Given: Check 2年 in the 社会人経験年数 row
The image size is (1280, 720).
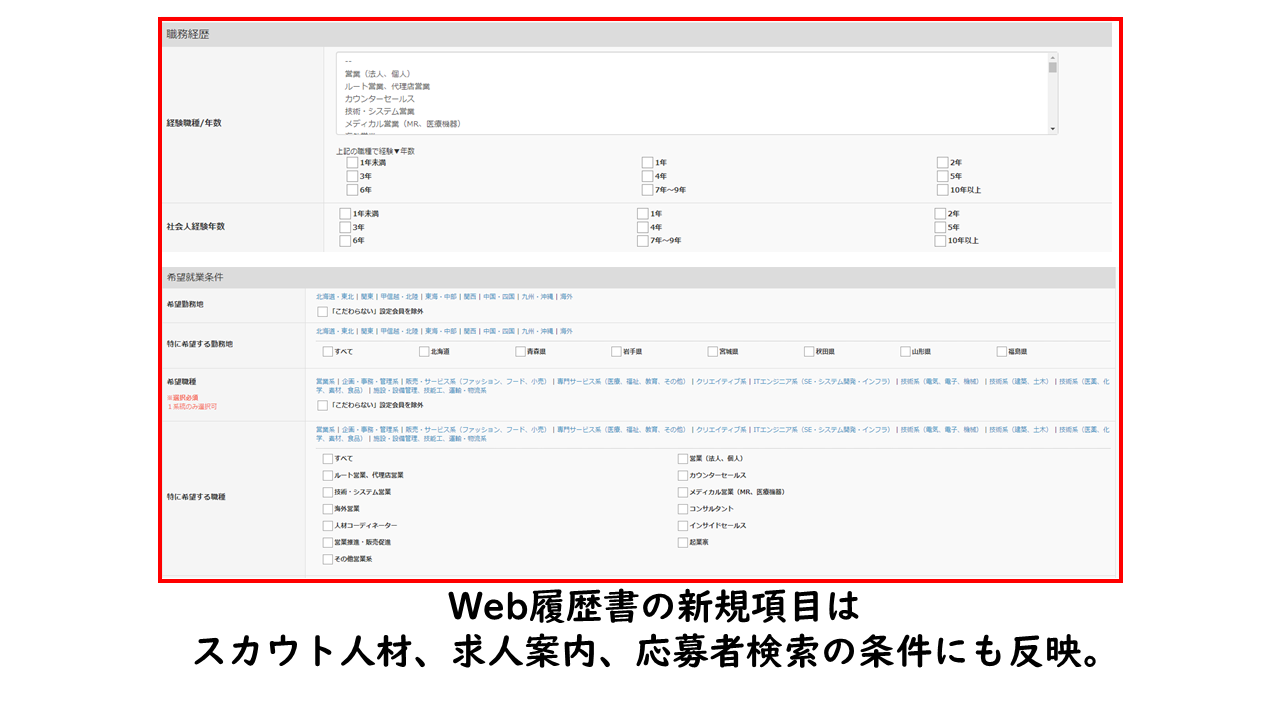Looking at the screenshot, I should (940, 213).
